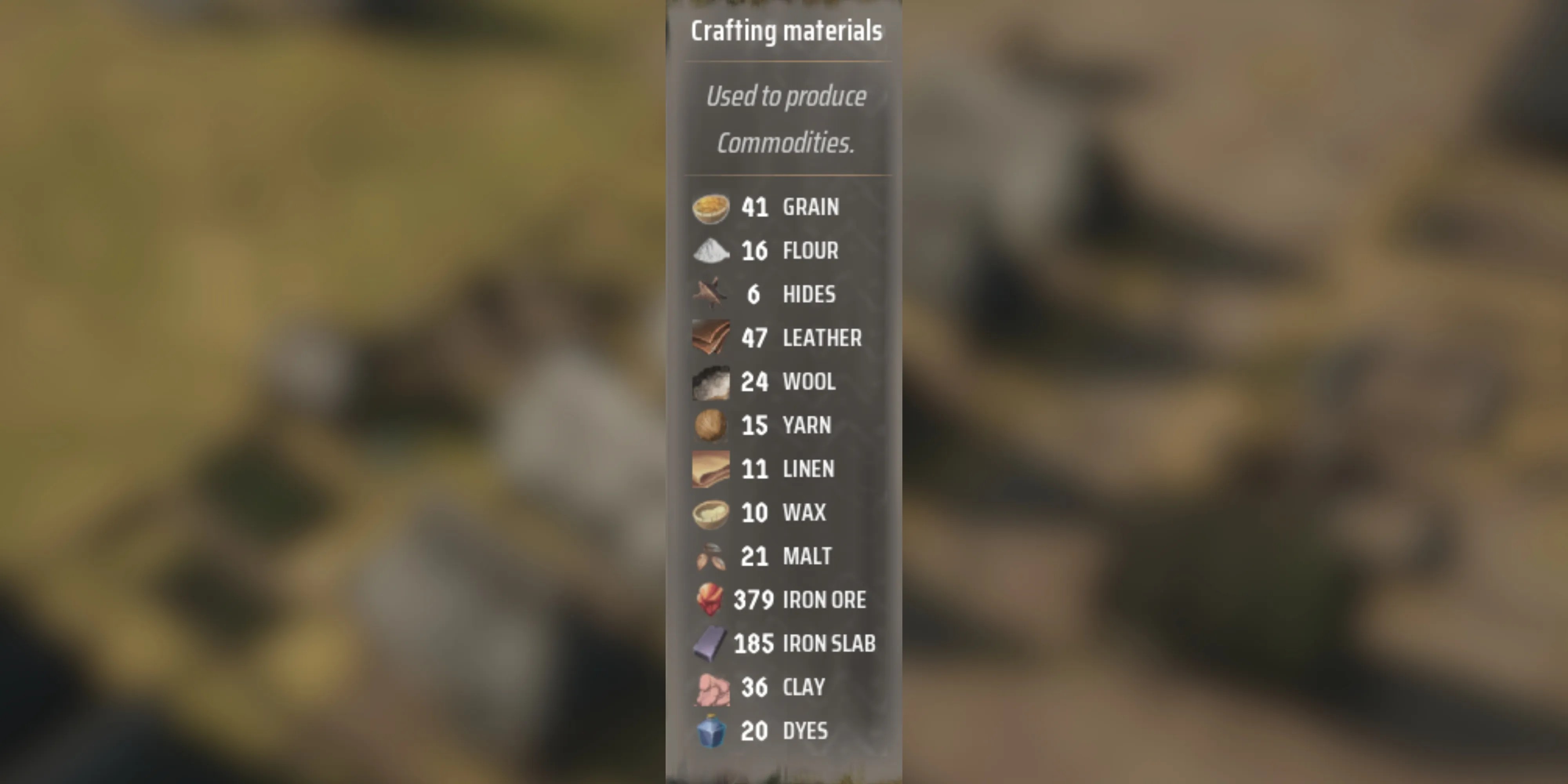1568x784 pixels.
Task: Select the IRON ORE label
Action: (x=824, y=600)
